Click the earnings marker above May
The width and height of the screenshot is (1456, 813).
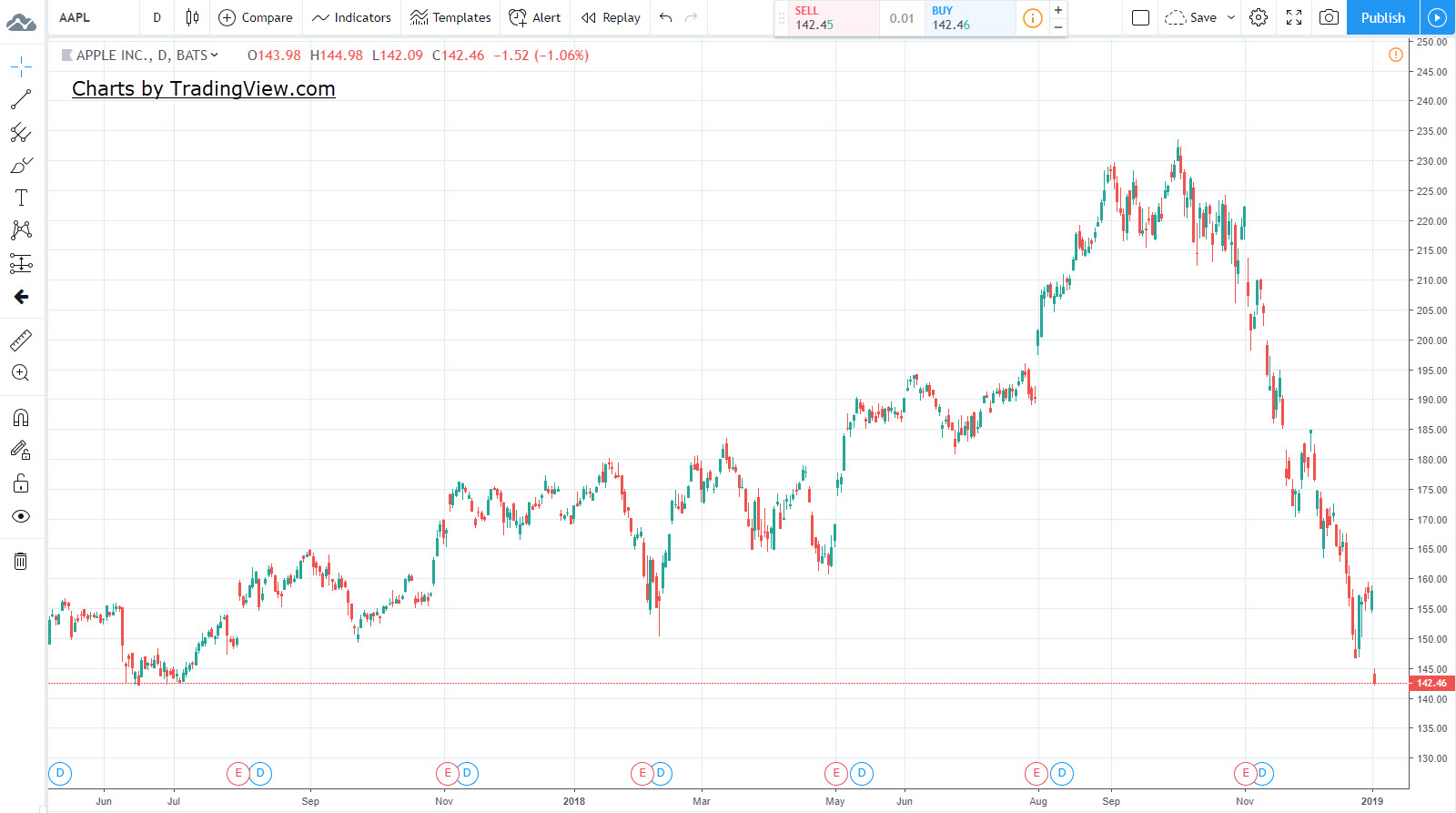coord(836,774)
